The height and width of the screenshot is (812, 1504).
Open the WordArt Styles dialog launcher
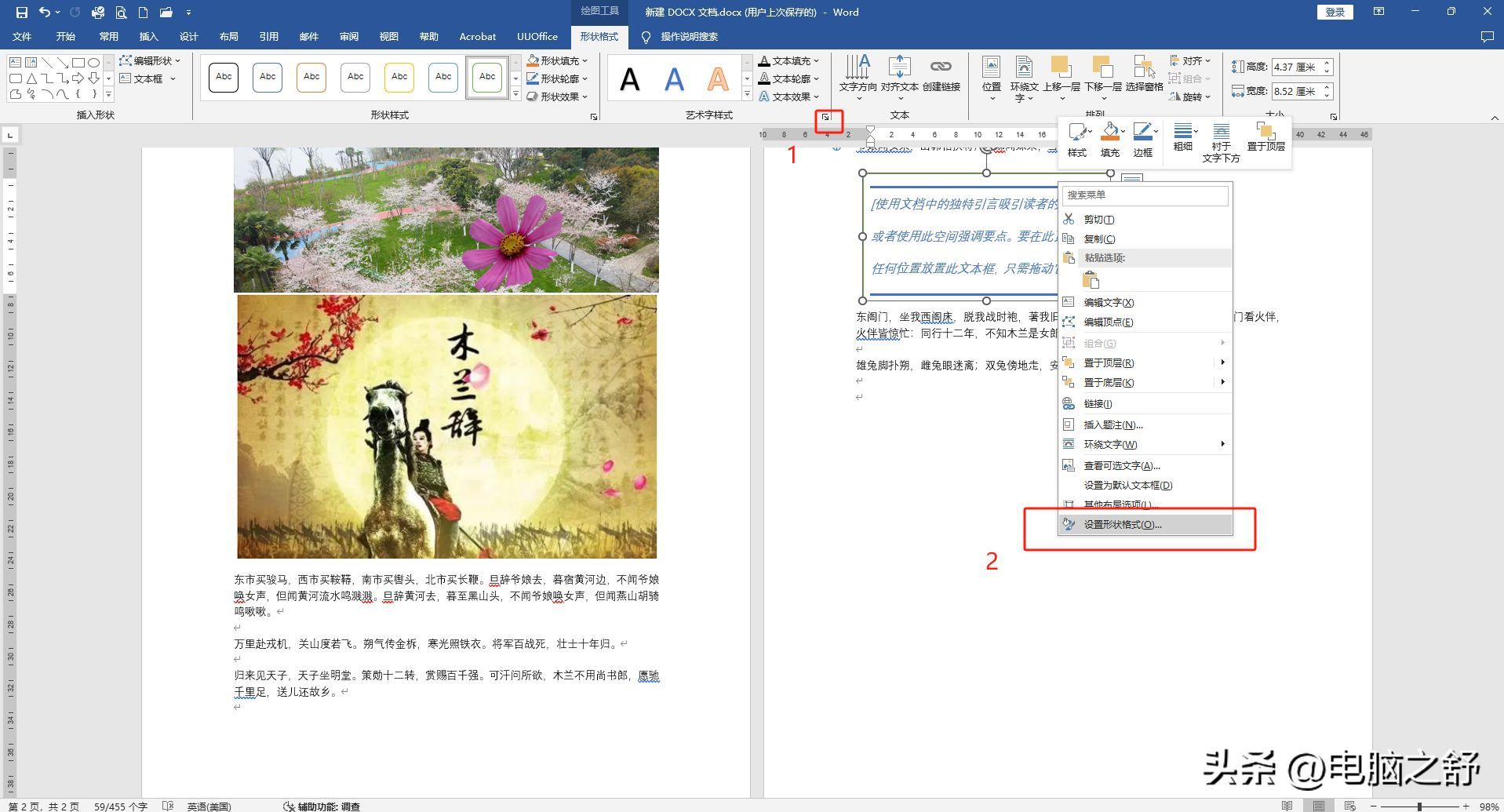click(825, 118)
